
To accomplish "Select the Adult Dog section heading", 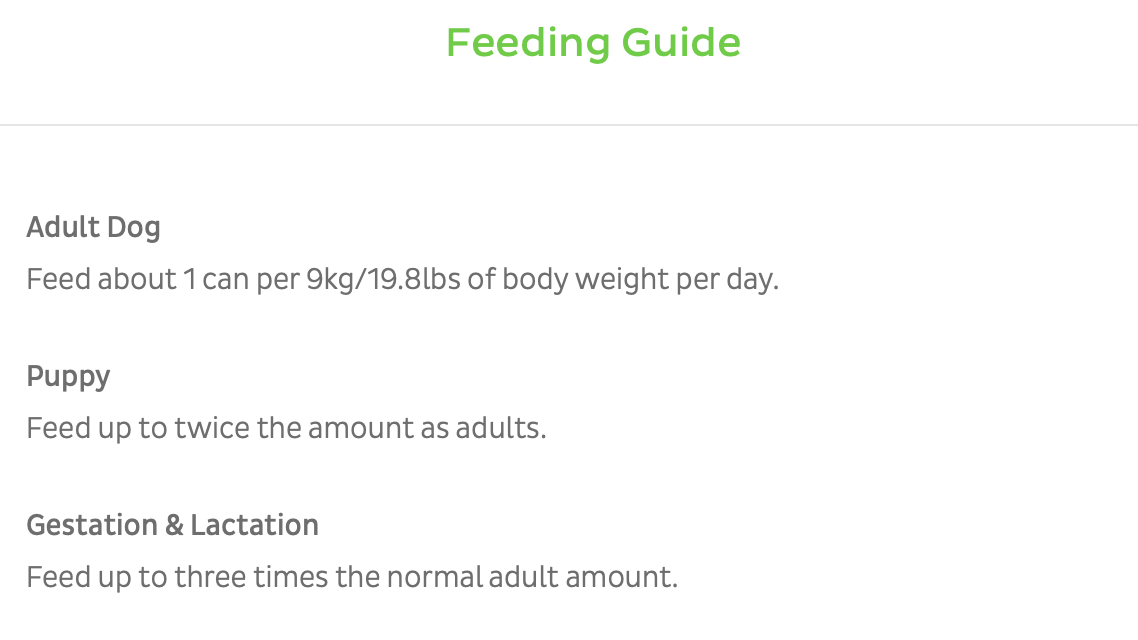I will point(93,227).
